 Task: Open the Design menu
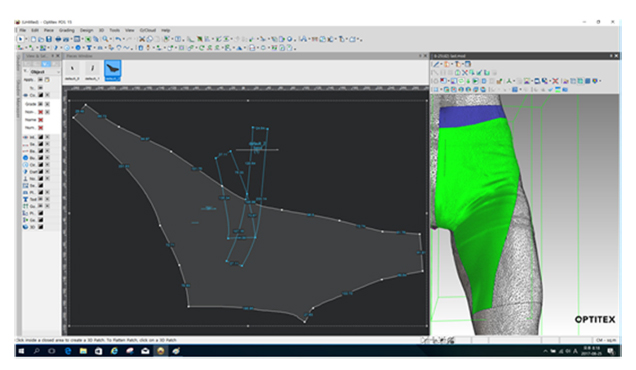coord(86,30)
